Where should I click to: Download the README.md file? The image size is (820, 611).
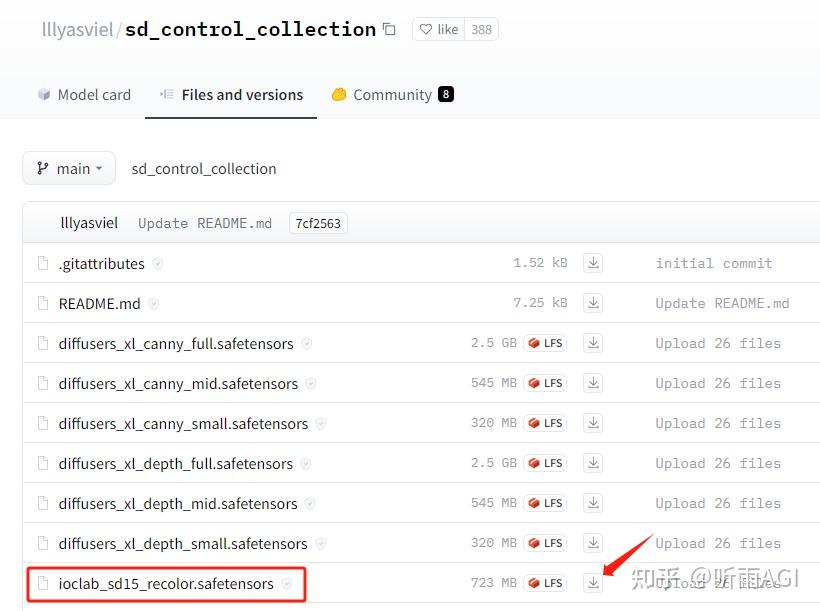(593, 303)
